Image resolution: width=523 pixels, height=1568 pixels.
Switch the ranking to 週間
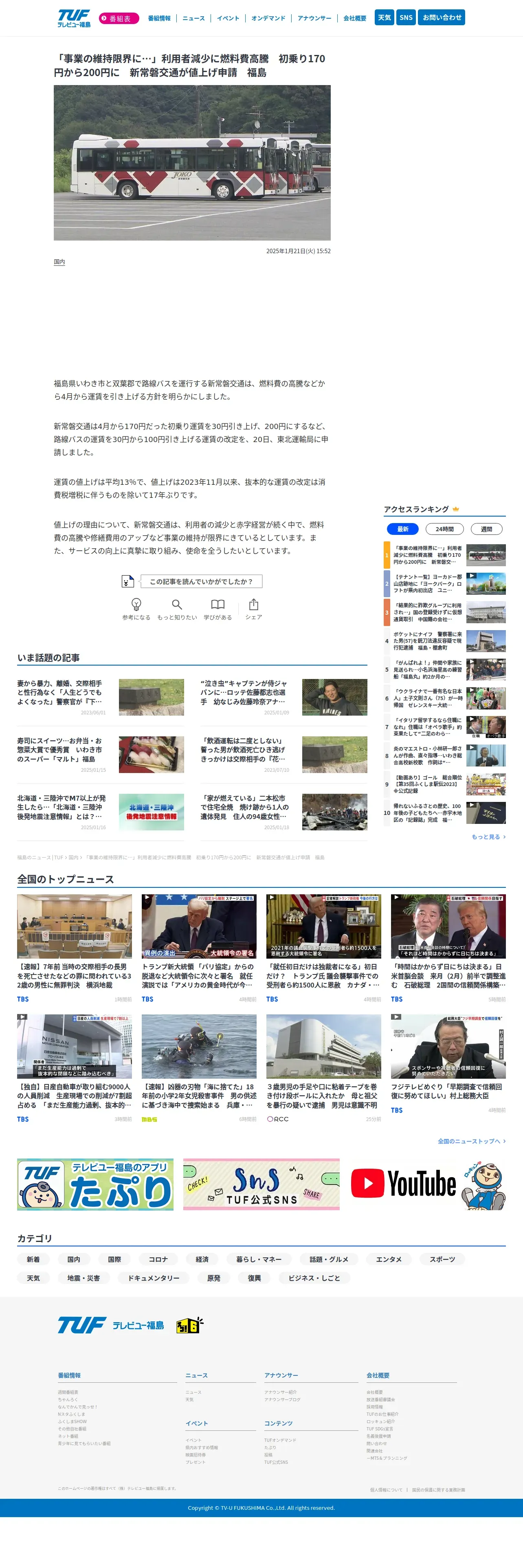click(486, 529)
